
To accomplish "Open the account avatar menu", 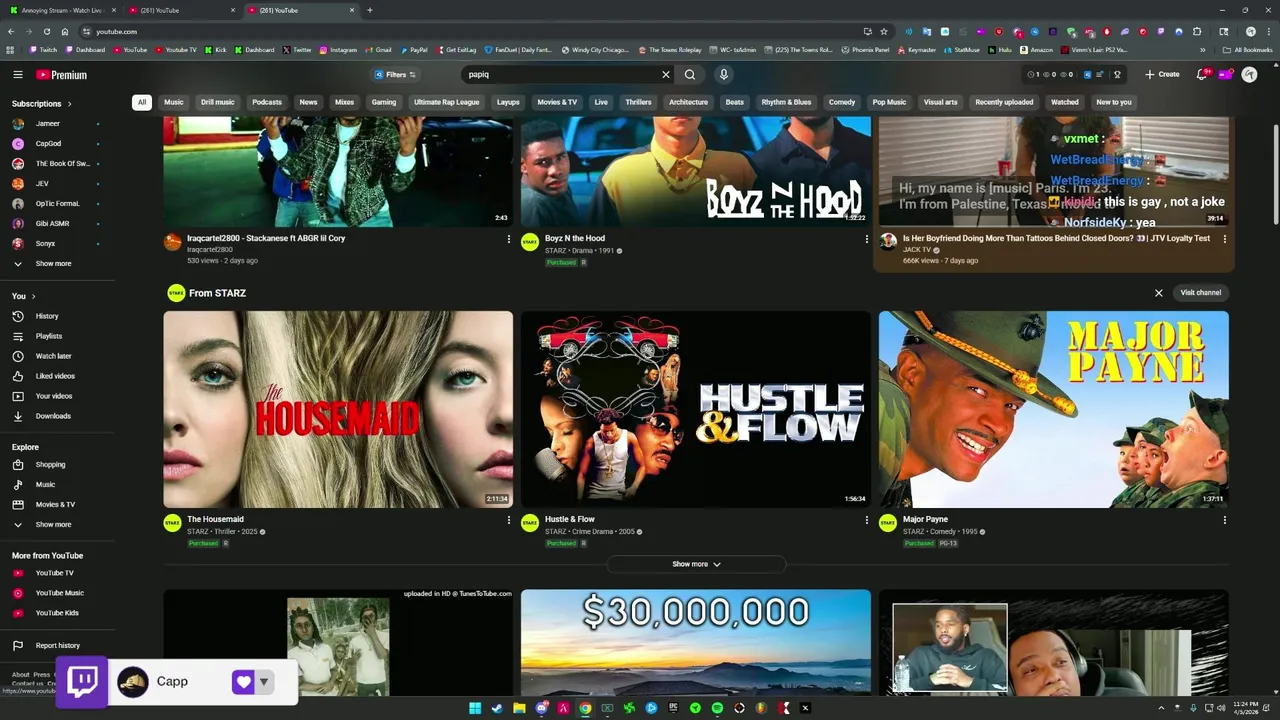I will click(x=1249, y=74).
